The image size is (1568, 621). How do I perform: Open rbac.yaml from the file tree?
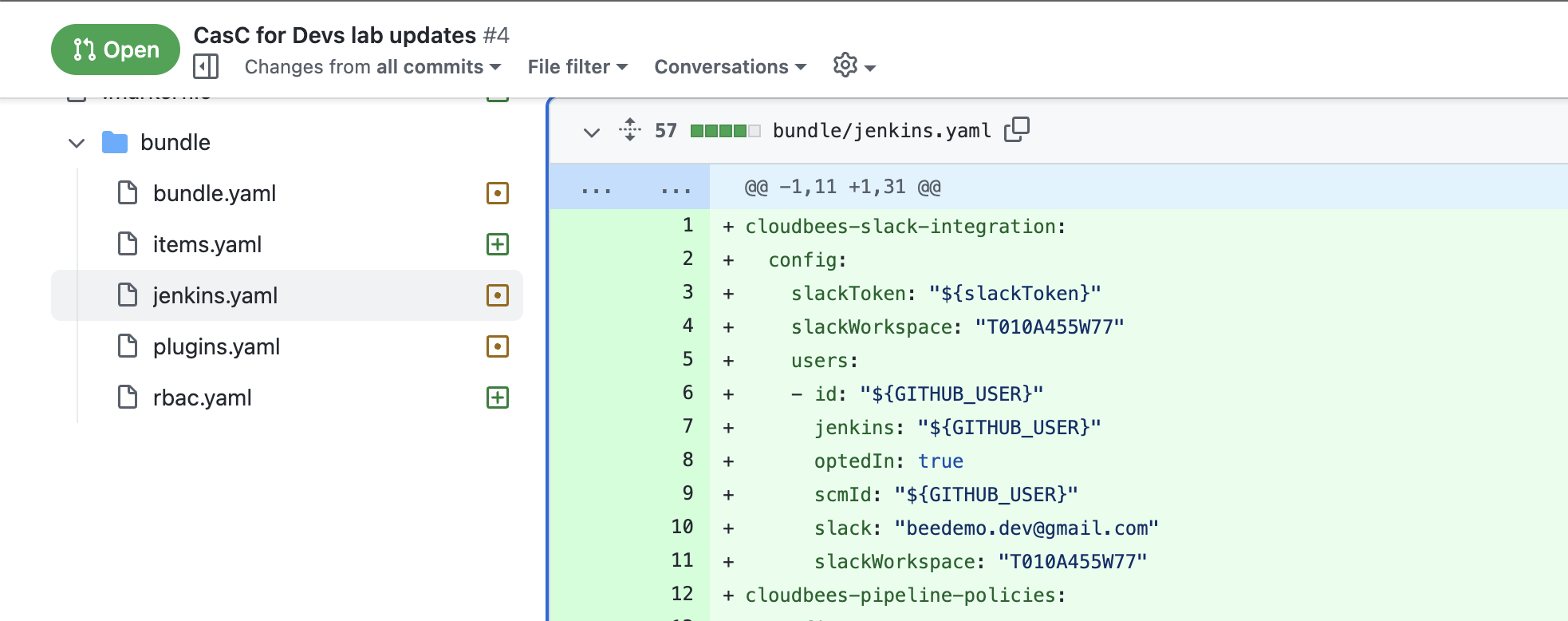click(x=202, y=398)
